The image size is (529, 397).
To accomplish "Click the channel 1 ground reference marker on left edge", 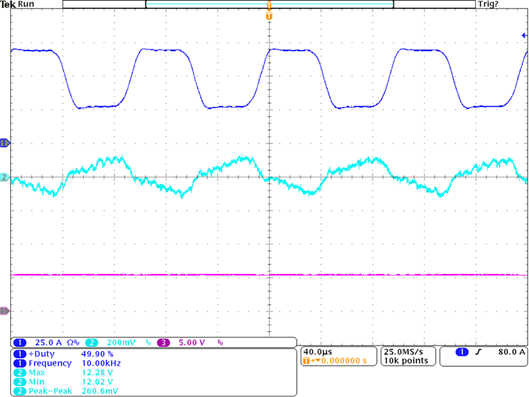I will [x=5, y=143].
